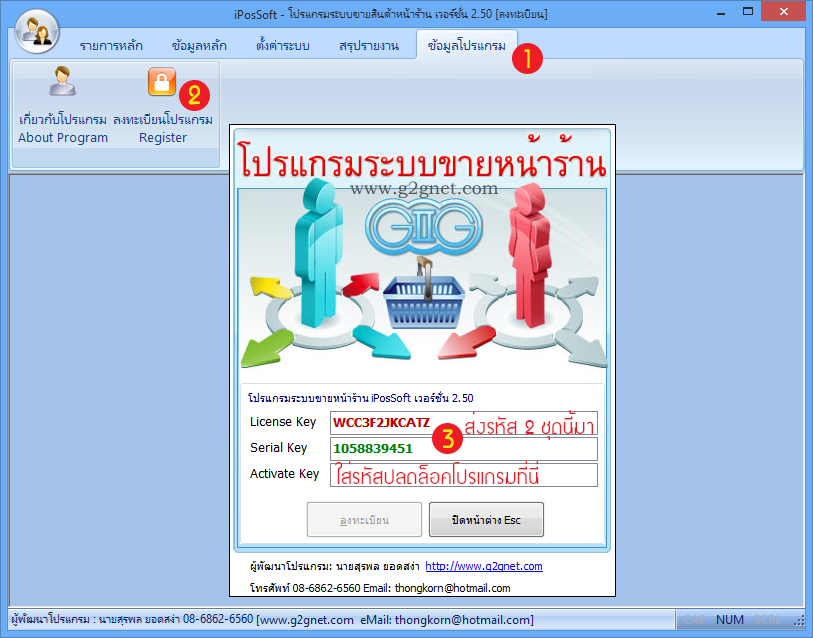
Task: Click the SCRL indicator in status bar
Action: click(767, 620)
